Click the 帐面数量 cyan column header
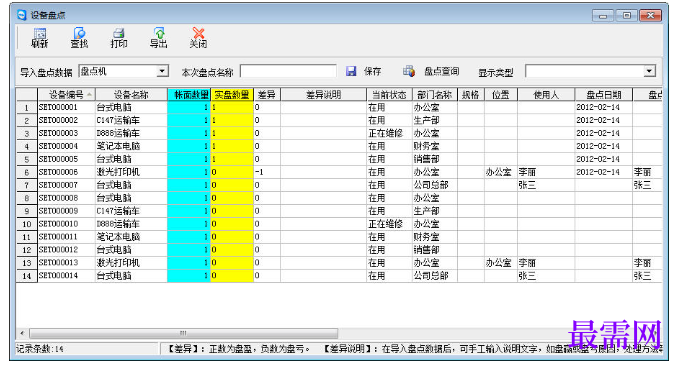Viewport: 680px width, 366px height. click(x=189, y=95)
